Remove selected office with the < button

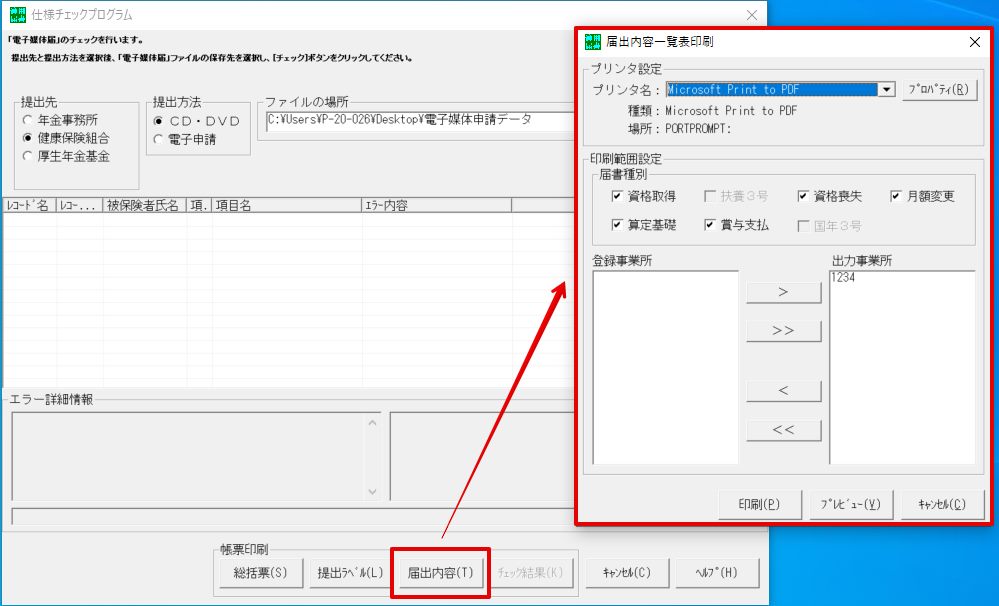tap(784, 391)
